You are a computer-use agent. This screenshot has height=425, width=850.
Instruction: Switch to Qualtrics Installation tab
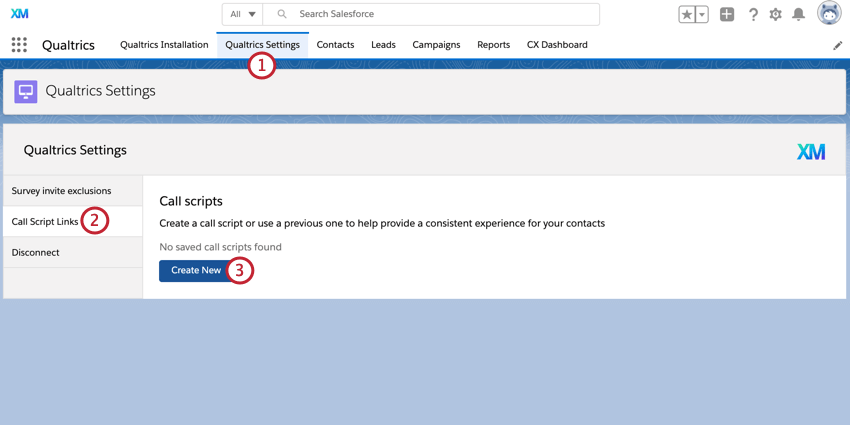coord(164,45)
